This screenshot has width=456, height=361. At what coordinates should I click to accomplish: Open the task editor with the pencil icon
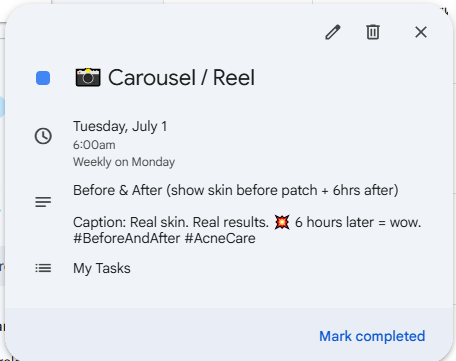(x=333, y=32)
